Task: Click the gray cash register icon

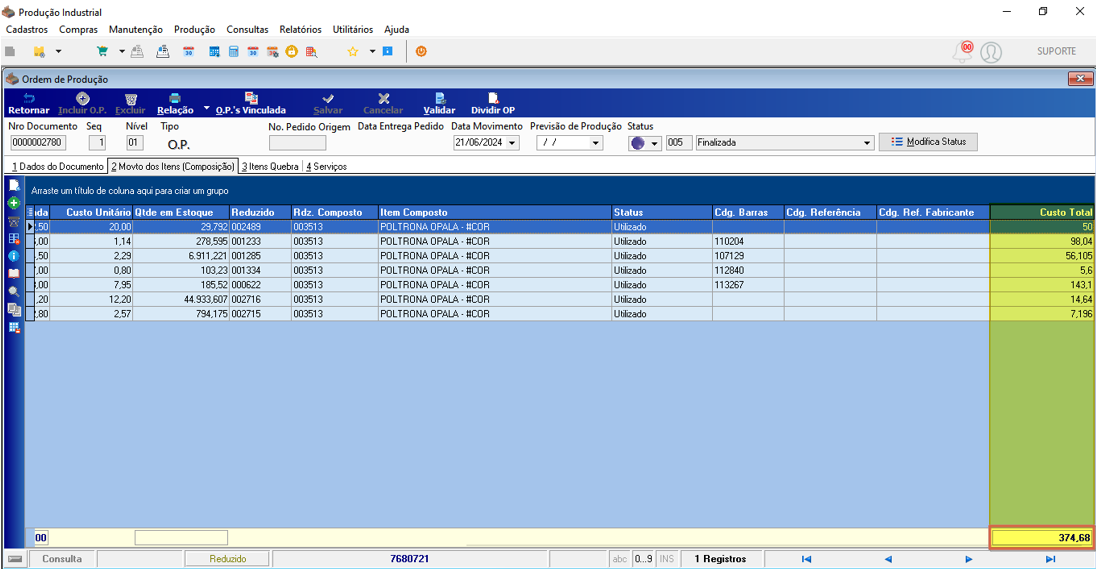Action: pyautogui.click(x=138, y=51)
